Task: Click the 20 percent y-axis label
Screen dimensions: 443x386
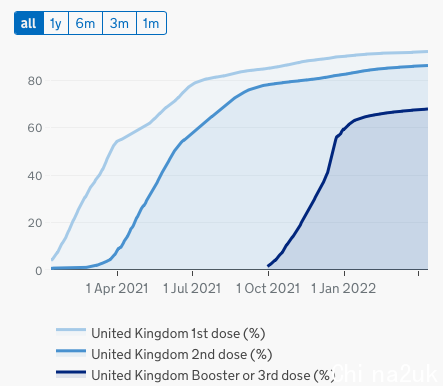Action: coord(35,223)
